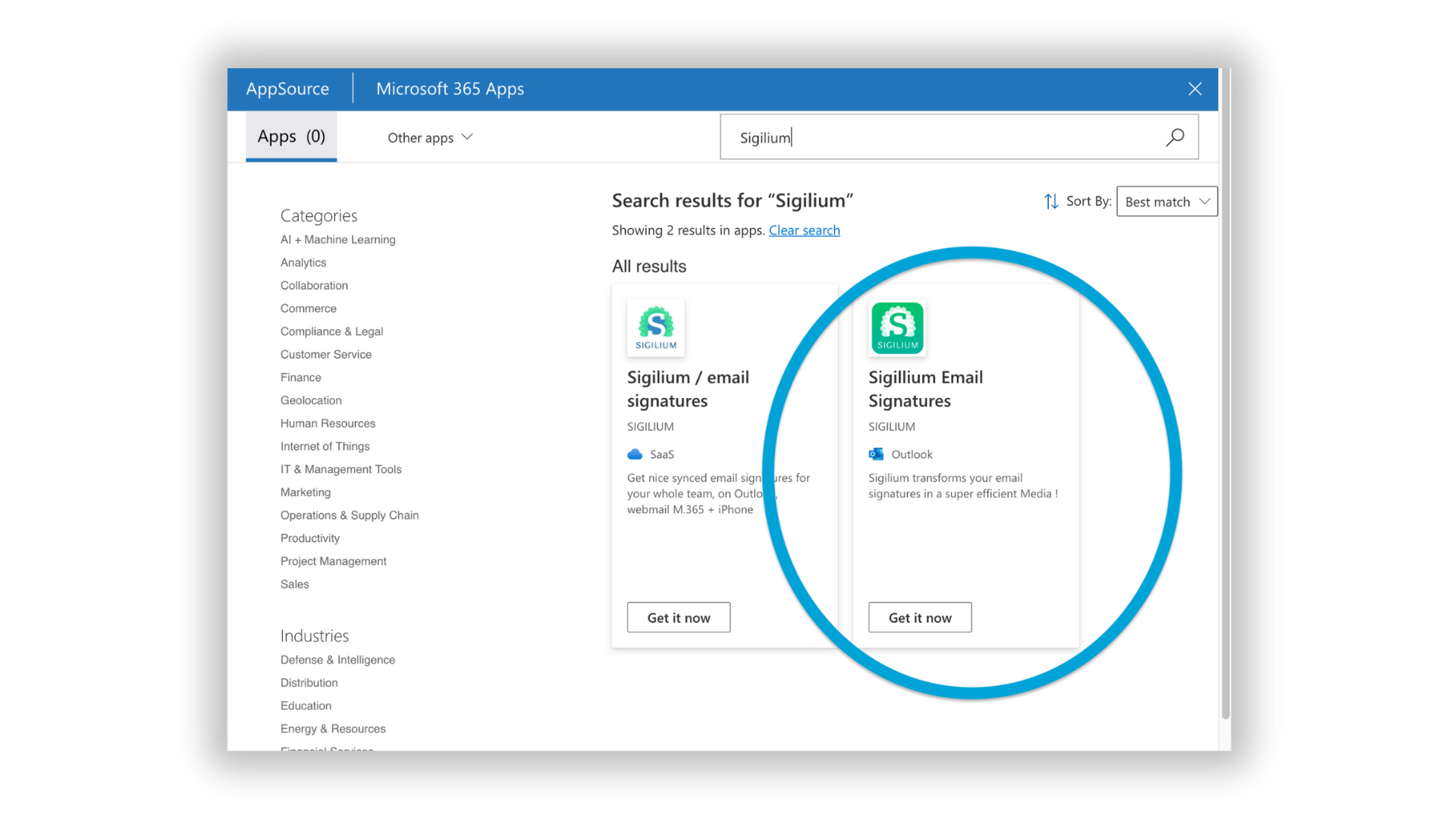Select the Education industry filter

click(x=306, y=705)
